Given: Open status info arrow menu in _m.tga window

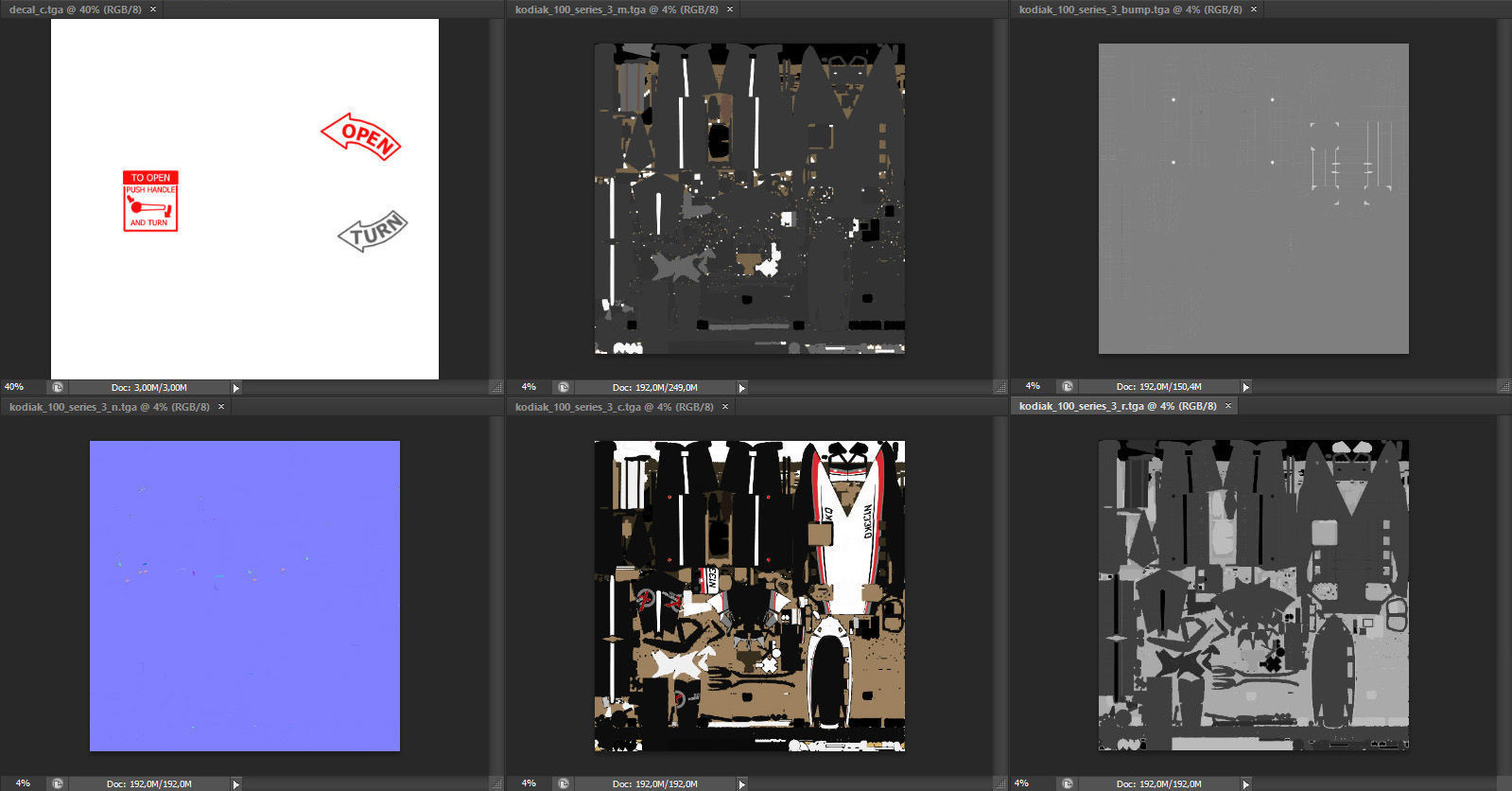Looking at the screenshot, I should [x=742, y=387].
